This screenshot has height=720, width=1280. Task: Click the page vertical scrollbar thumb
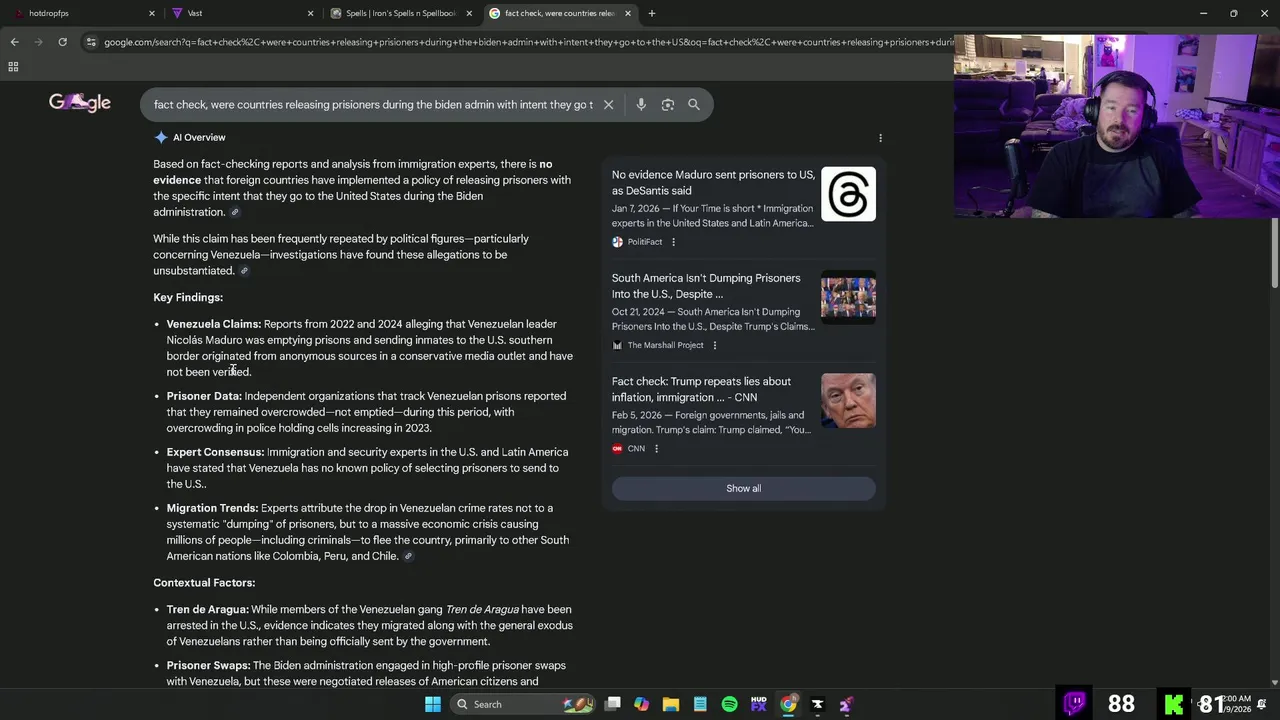click(x=1274, y=252)
